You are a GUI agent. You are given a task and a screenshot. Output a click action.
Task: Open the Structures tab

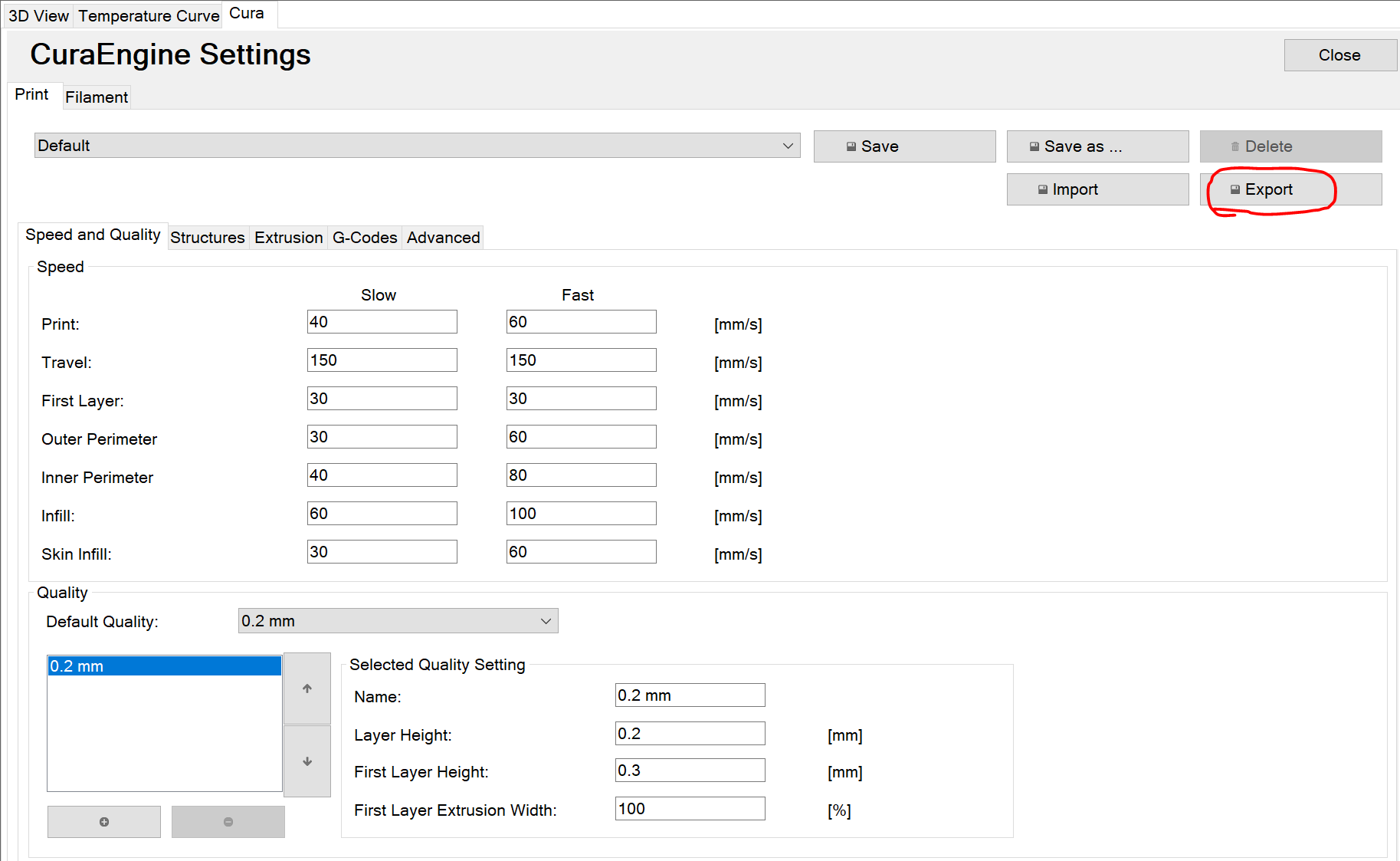(208, 238)
